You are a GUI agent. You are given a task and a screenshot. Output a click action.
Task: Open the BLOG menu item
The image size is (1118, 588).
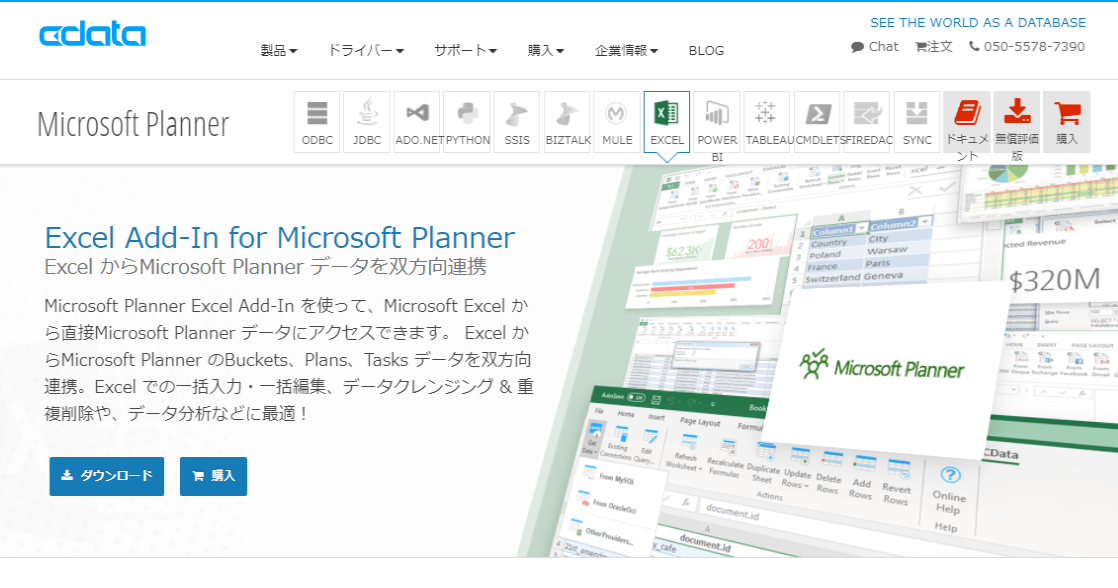[x=707, y=51]
